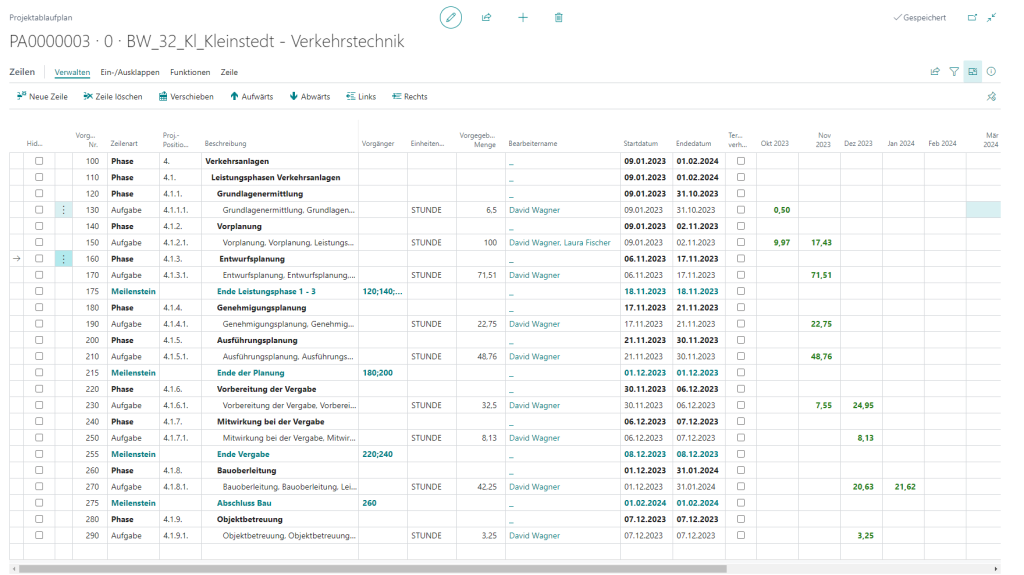This screenshot has height=575, width=1024.
Task: Open row options dots for row 130
Action: pyautogui.click(x=63, y=210)
